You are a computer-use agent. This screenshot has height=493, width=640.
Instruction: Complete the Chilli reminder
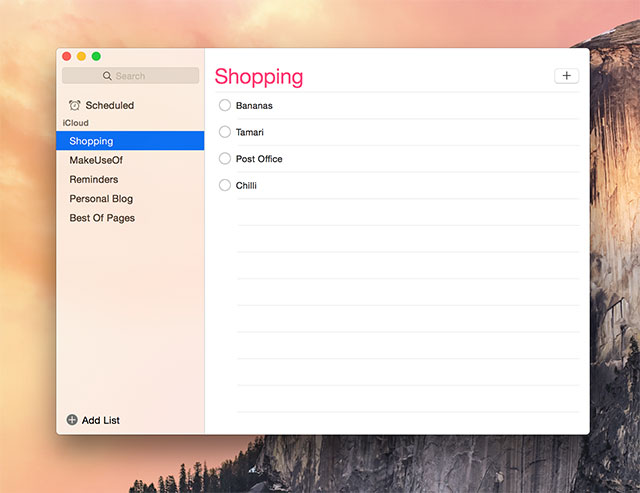[225, 185]
